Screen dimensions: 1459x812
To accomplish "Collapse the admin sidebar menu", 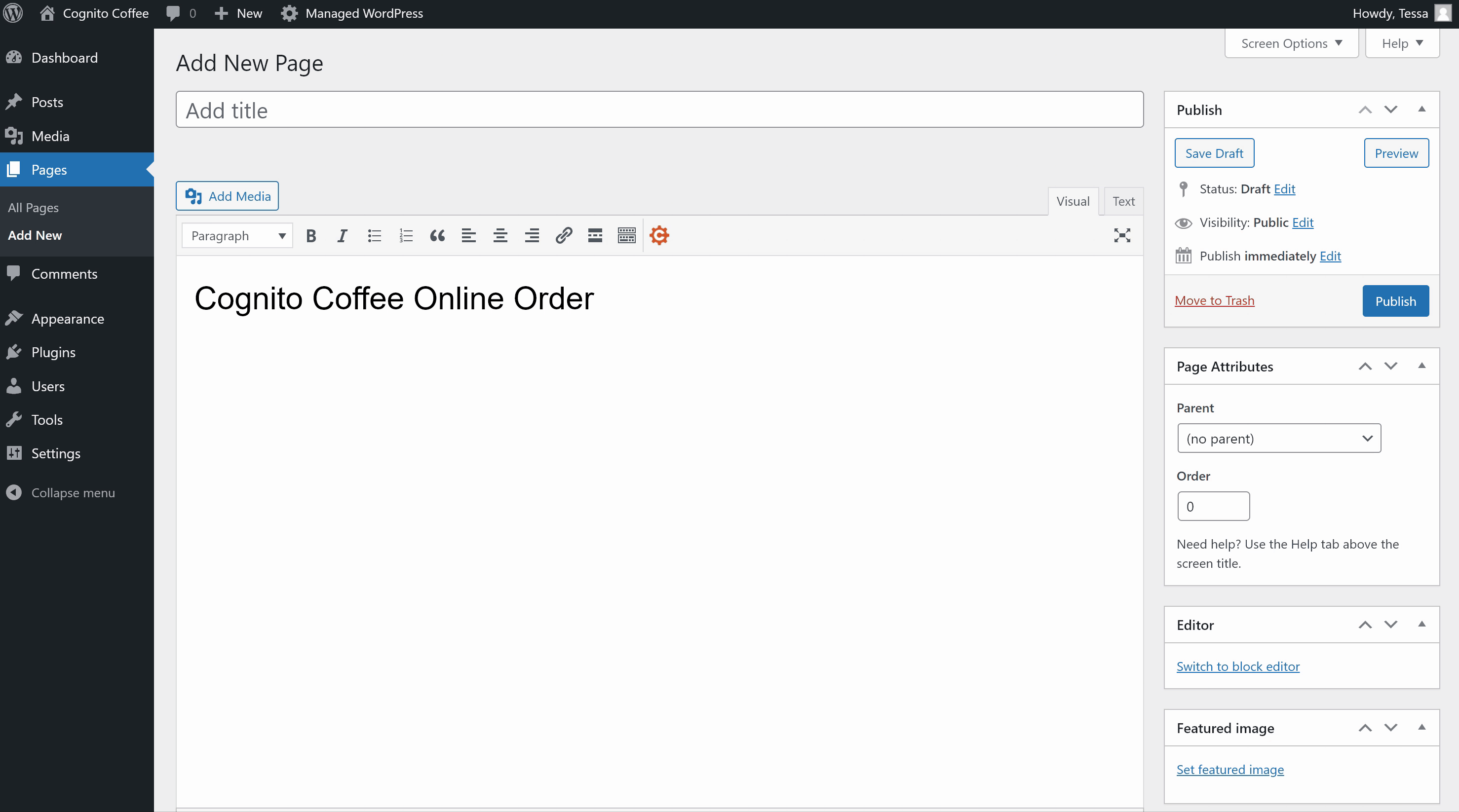I will pos(61,493).
